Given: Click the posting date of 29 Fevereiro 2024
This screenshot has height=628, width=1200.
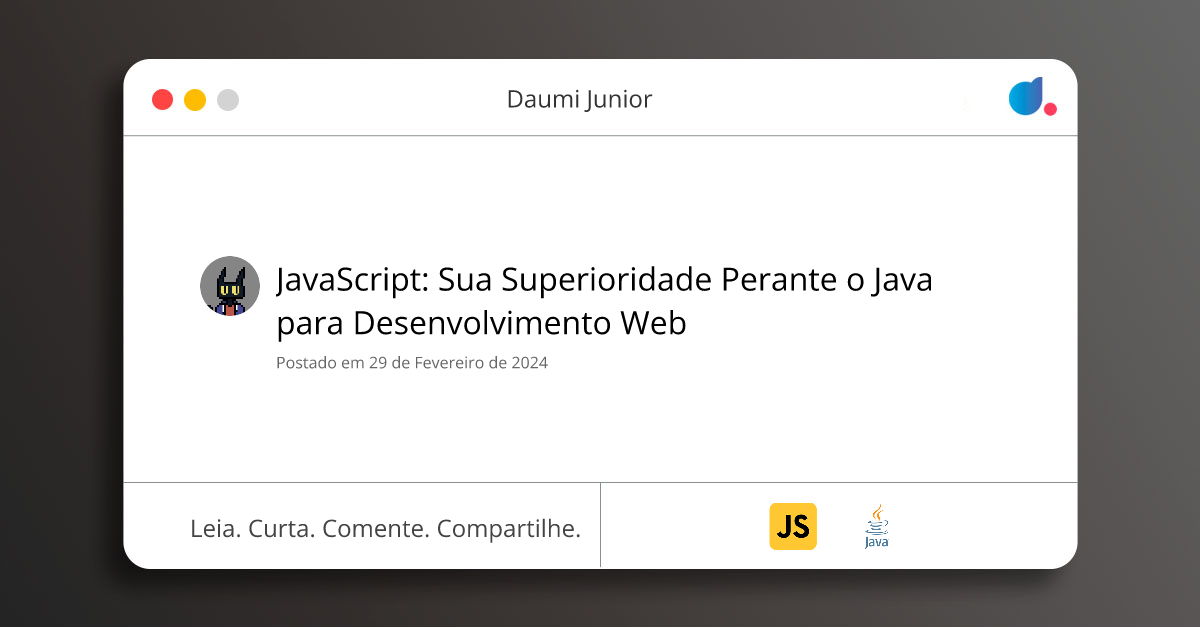Looking at the screenshot, I should click(412, 363).
